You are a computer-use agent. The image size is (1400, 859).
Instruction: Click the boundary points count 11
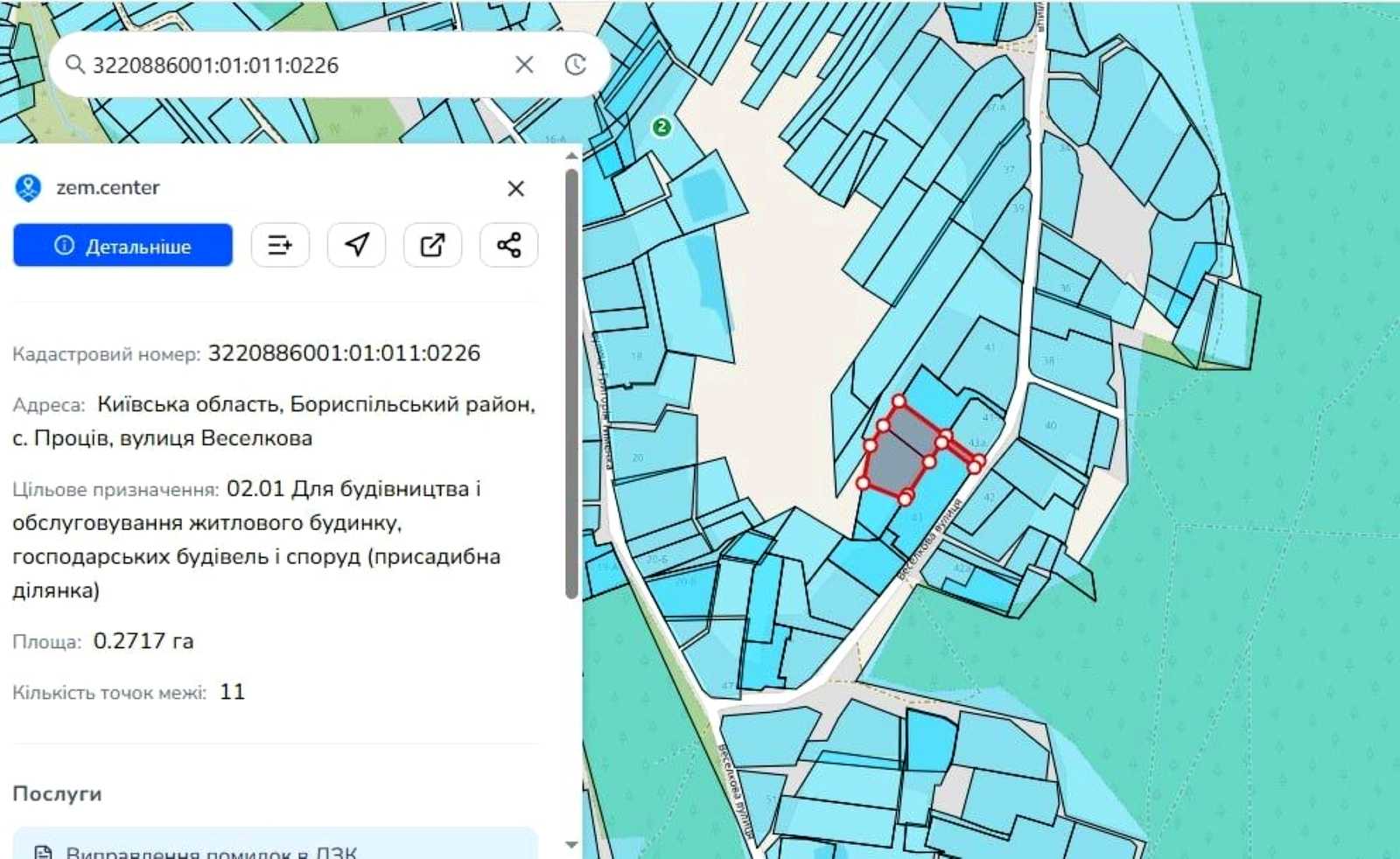(x=232, y=692)
